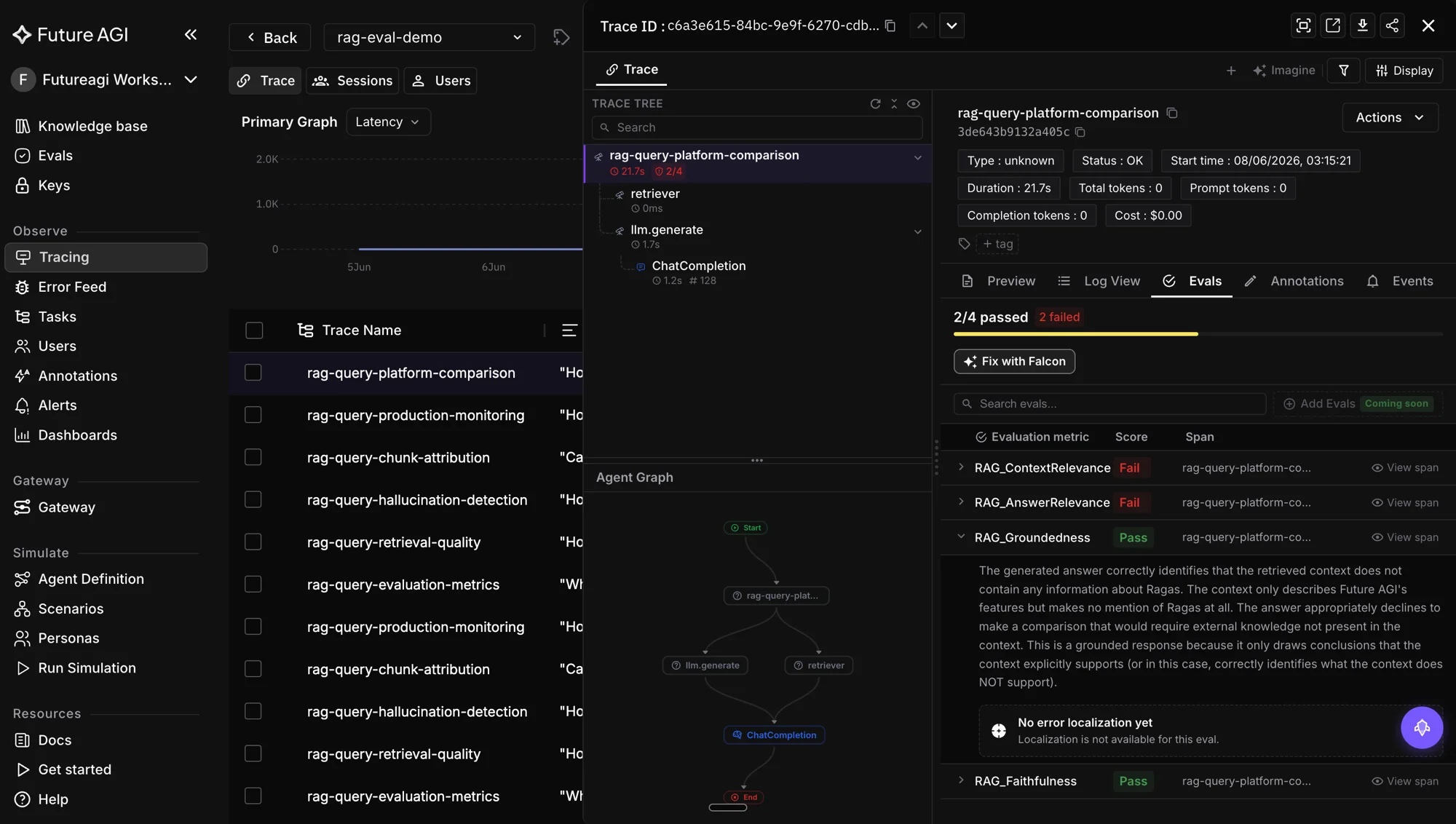The width and height of the screenshot is (1456, 824).
Task: Open the Latency primary graph dropdown
Action: click(388, 122)
